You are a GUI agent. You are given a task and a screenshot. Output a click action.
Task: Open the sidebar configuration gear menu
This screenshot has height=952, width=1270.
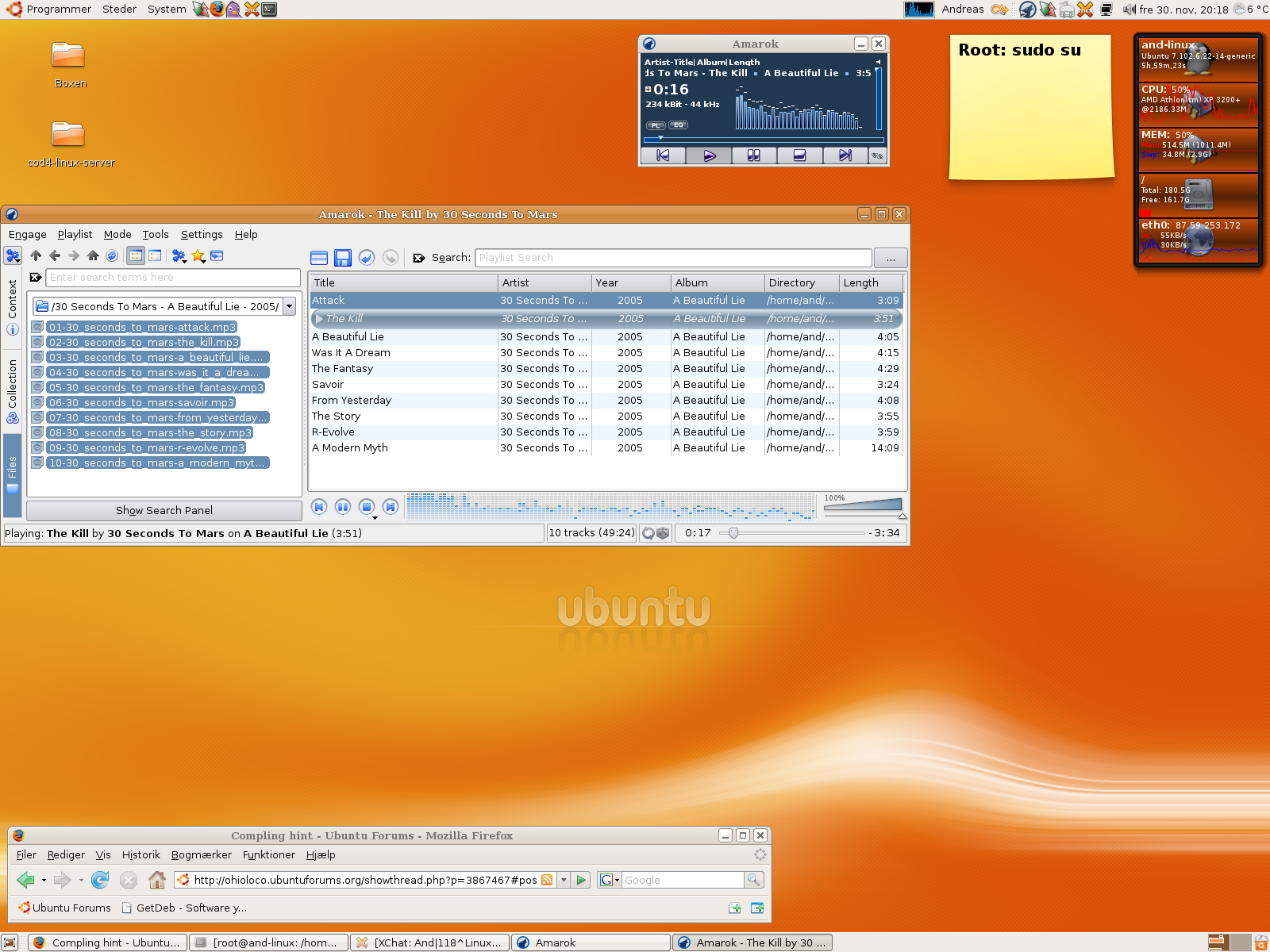[x=13, y=255]
